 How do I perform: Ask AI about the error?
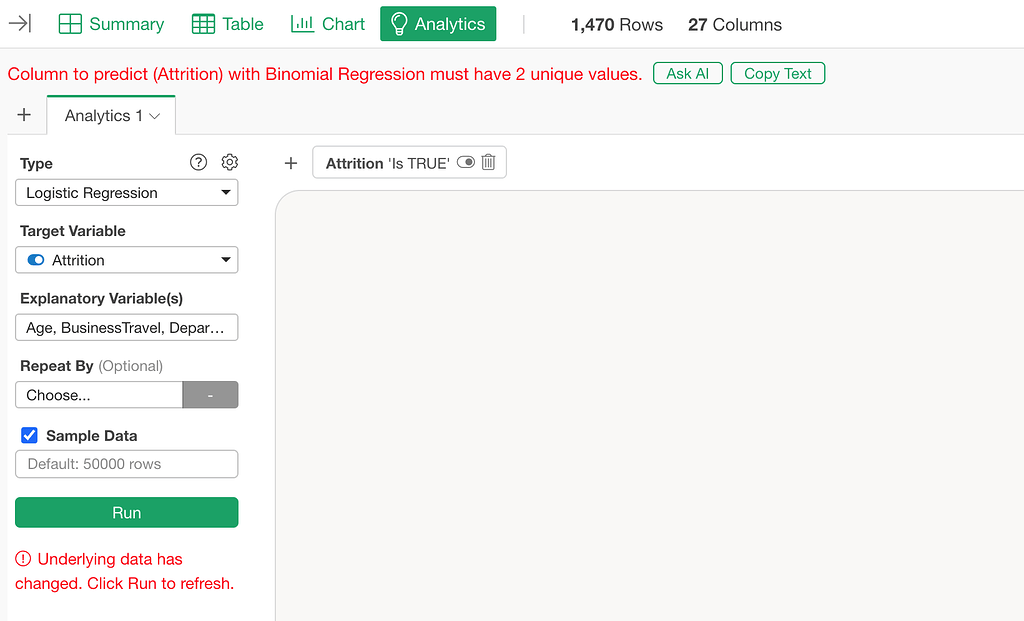click(688, 73)
